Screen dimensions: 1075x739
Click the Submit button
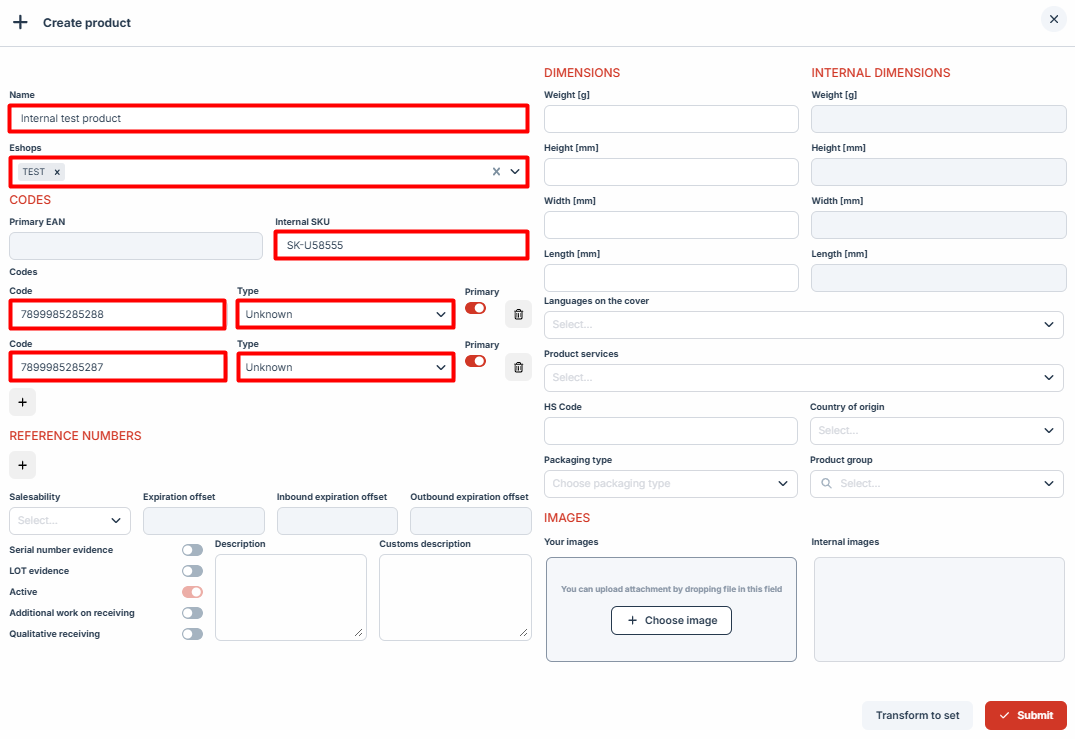1025,715
